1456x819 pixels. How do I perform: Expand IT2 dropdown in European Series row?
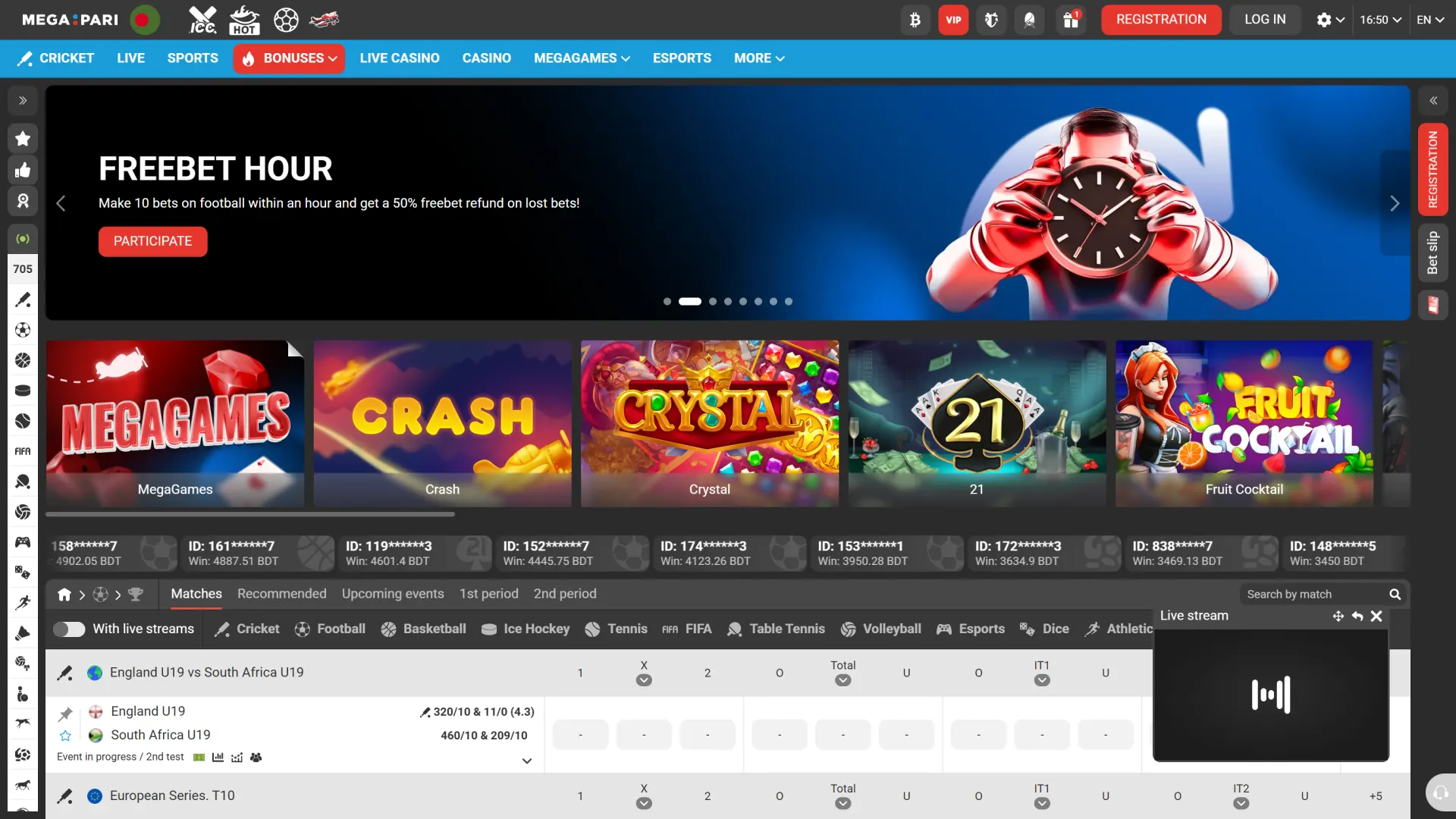(1241, 804)
